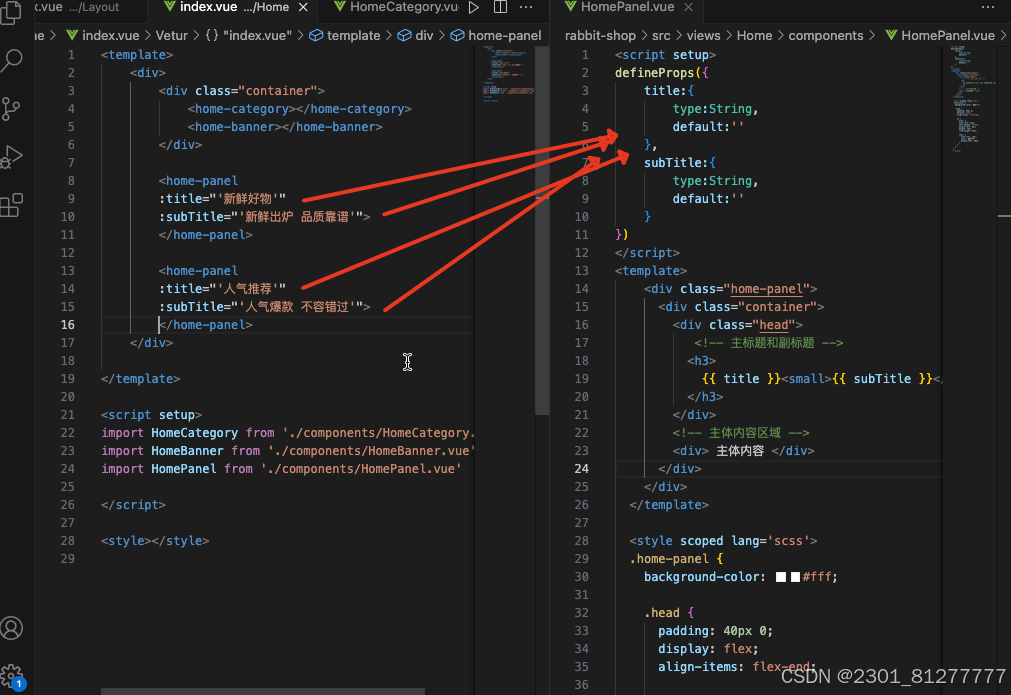The width and height of the screenshot is (1011, 695).
Task: Close the index.vue tab
Action: pos(303,7)
